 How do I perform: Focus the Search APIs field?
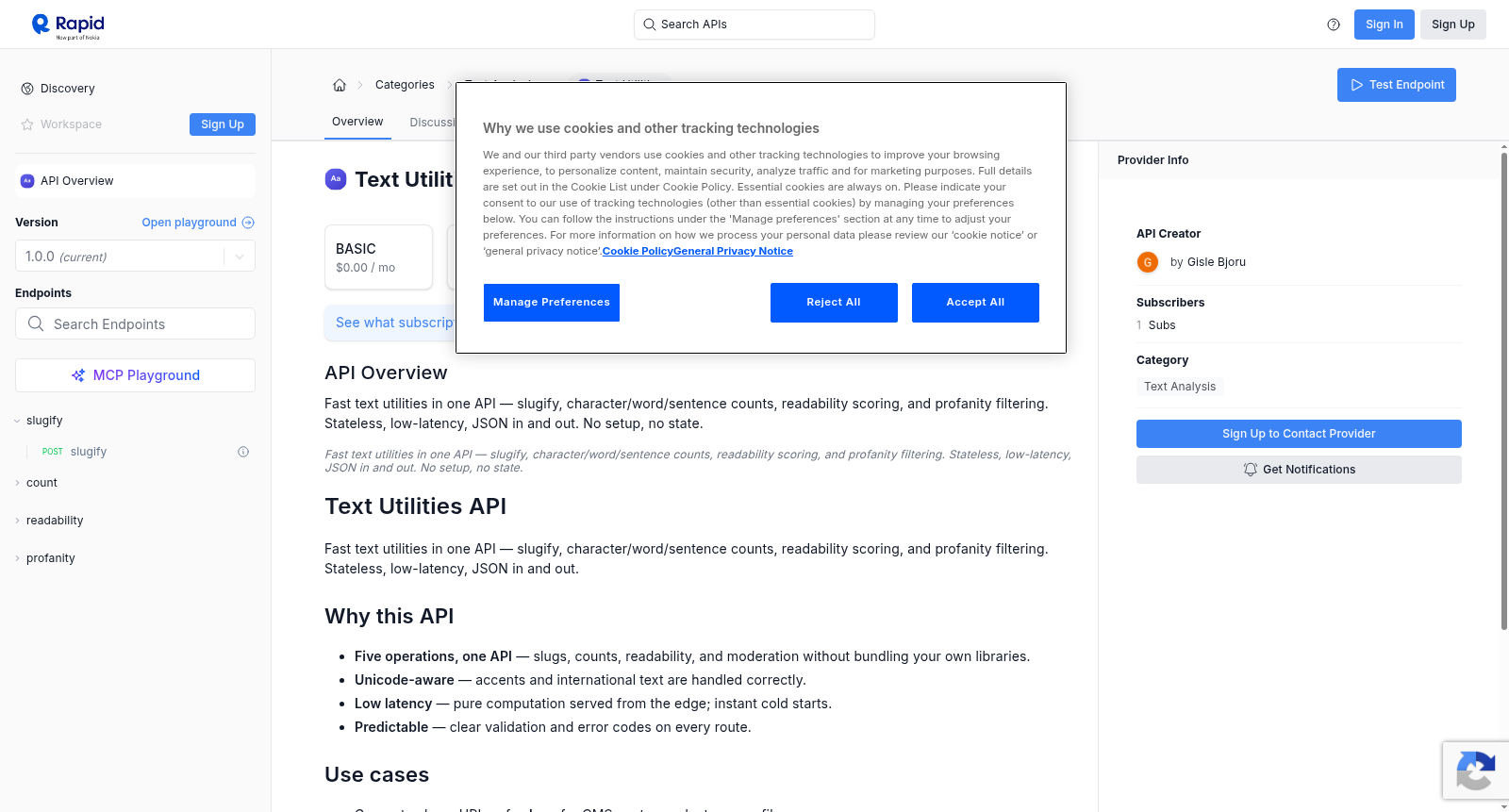[754, 25]
